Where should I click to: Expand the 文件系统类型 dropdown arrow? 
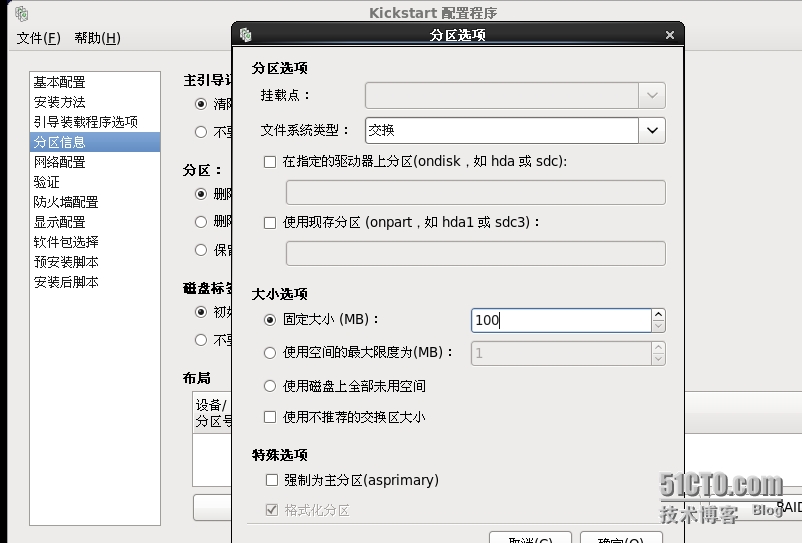click(652, 130)
